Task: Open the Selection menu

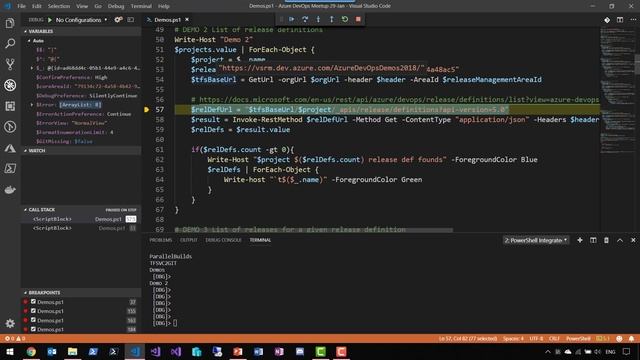Action: coord(59,6)
